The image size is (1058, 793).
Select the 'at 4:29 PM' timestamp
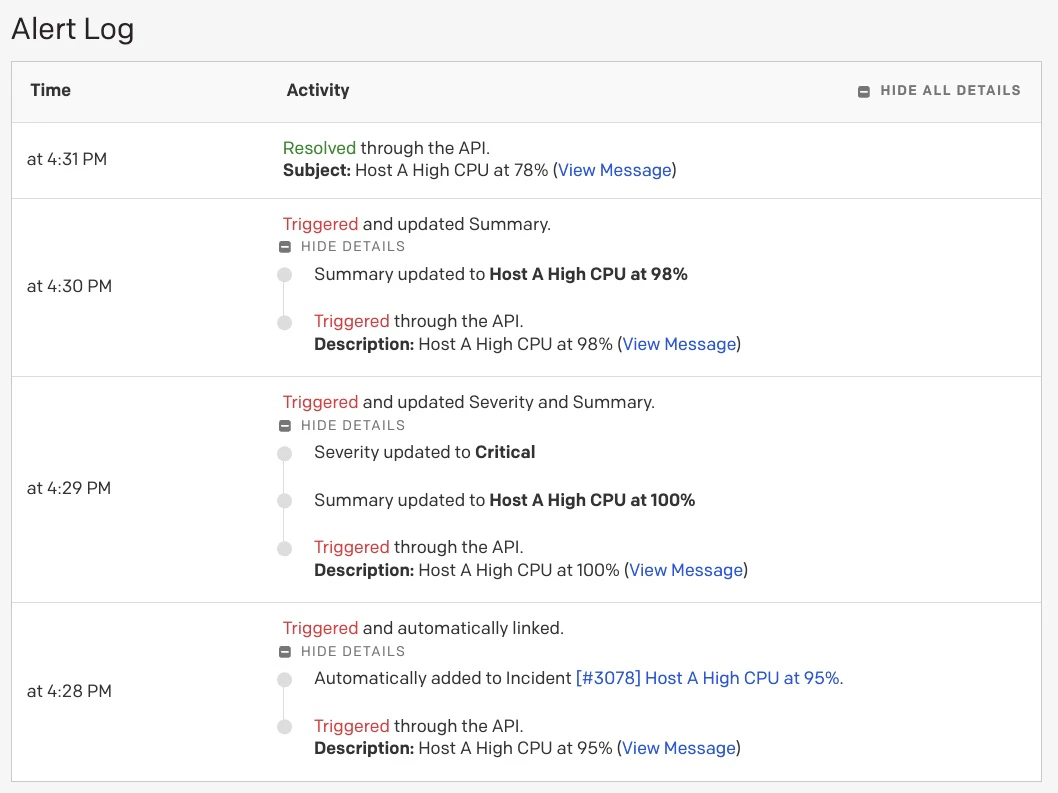pyautogui.click(x=69, y=488)
